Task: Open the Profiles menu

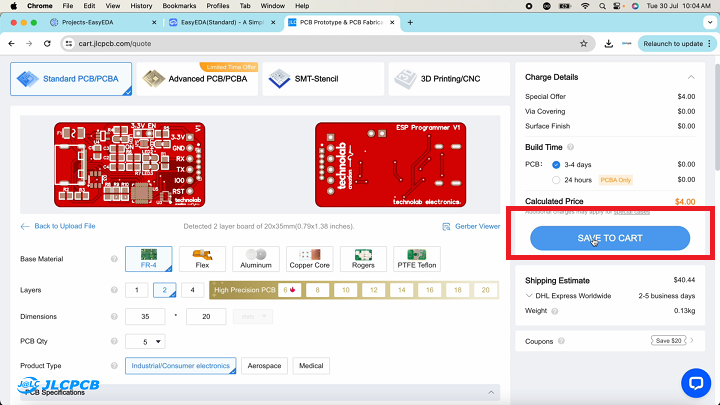Action: (x=218, y=6)
